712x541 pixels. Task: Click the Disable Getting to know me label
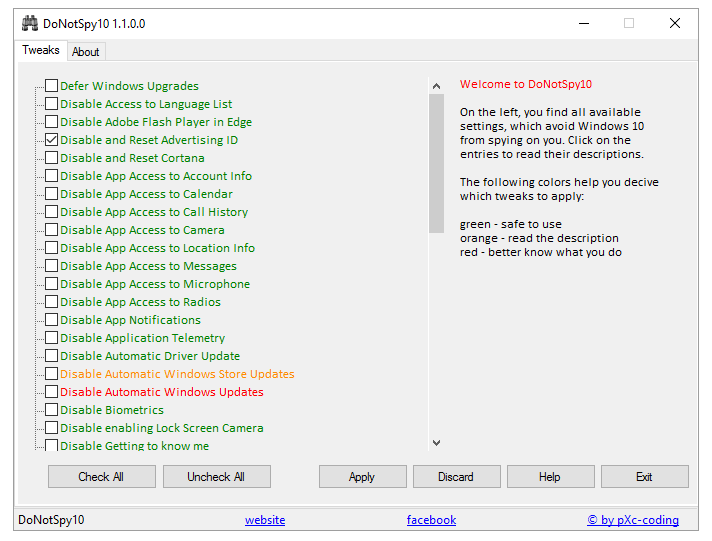(x=134, y=446)
